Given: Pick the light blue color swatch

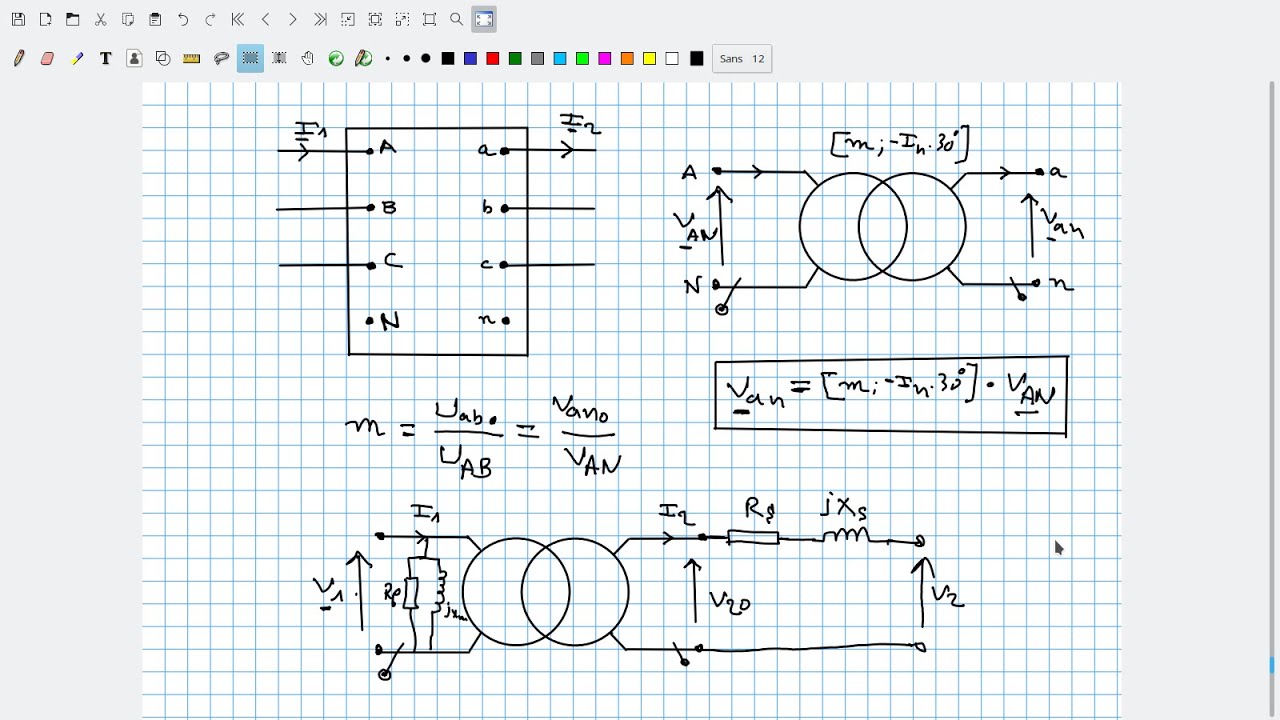Looking at the screenshot, I should point(560,59).
